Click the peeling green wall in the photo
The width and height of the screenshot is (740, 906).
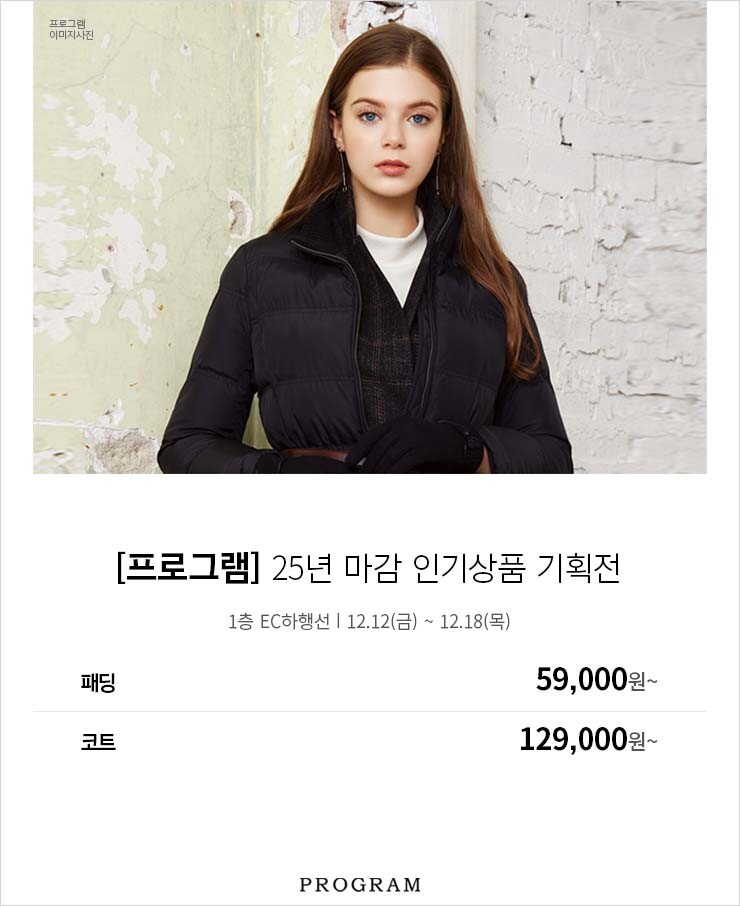144,231
